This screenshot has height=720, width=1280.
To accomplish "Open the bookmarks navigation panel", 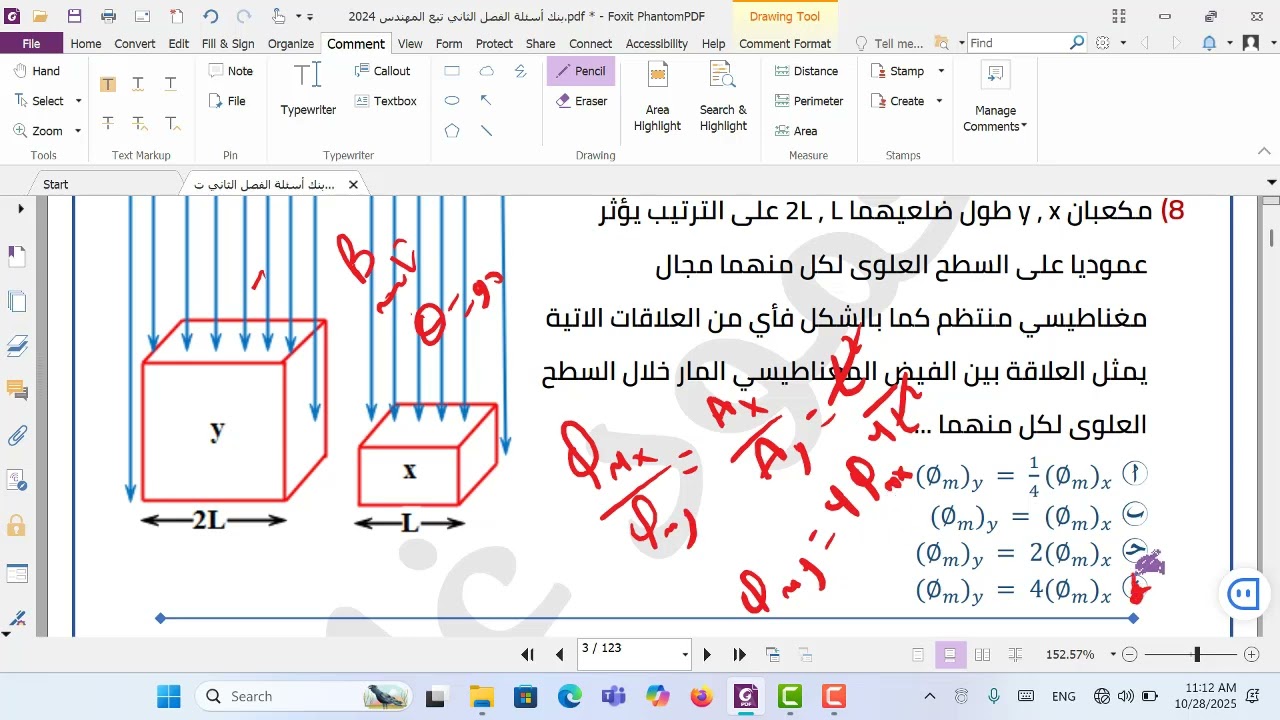I will pyautogui.click(x=17, y=258).
